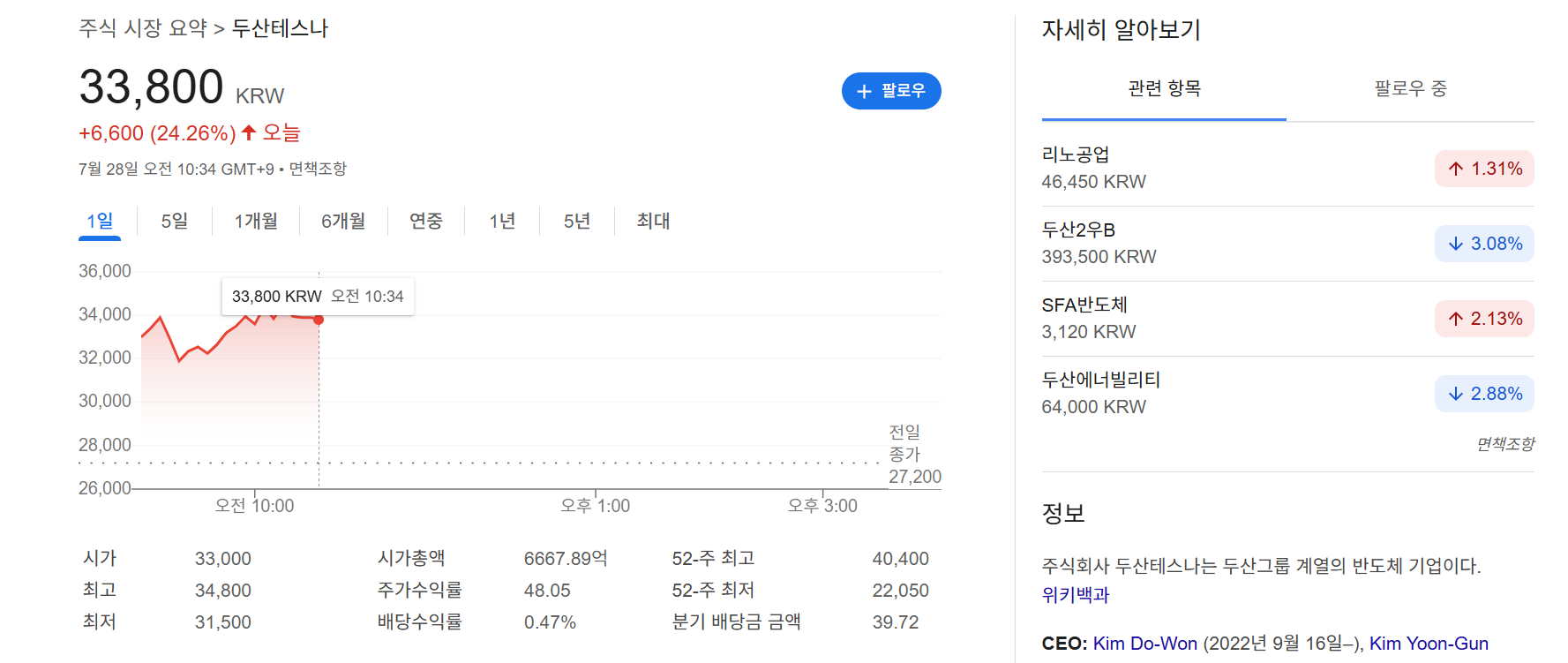Click the 오전 10:00 axis label
Screen dimensions: 1568x663
click(x=254, y=506)
